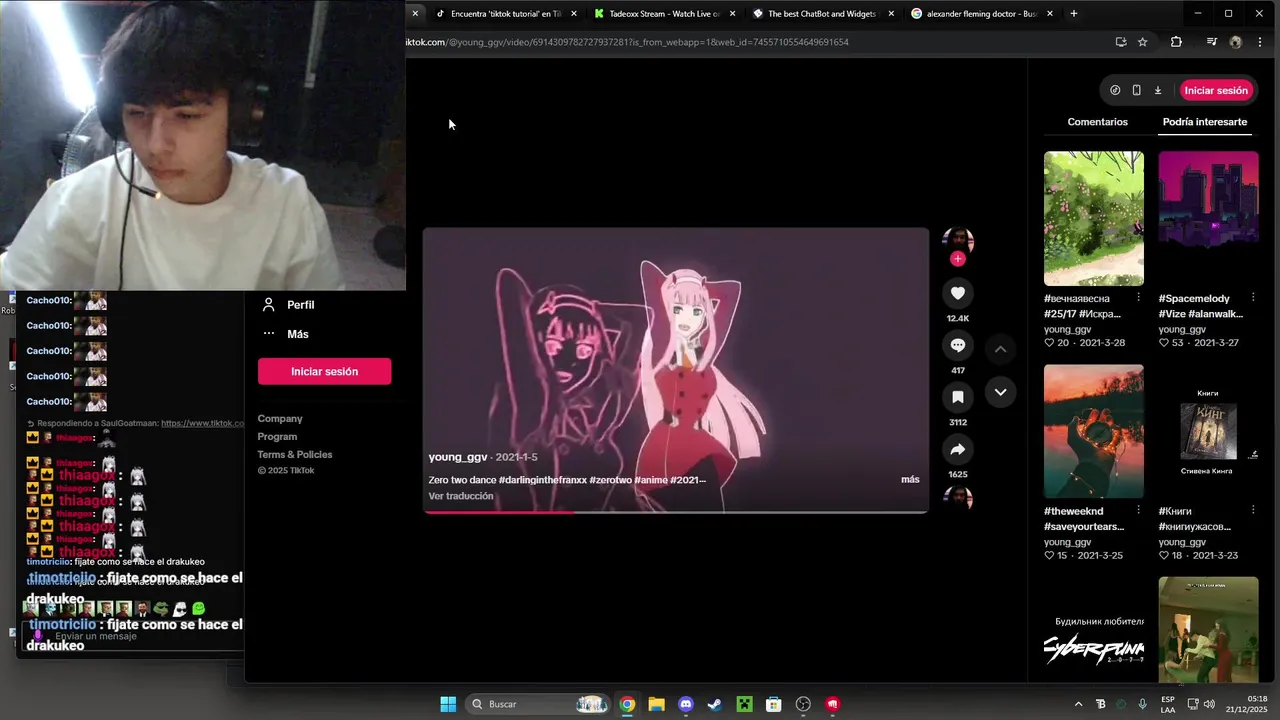Click the browser address bar URL
The width and height of the screenshot is (1280, 720).
pos(627,42)
